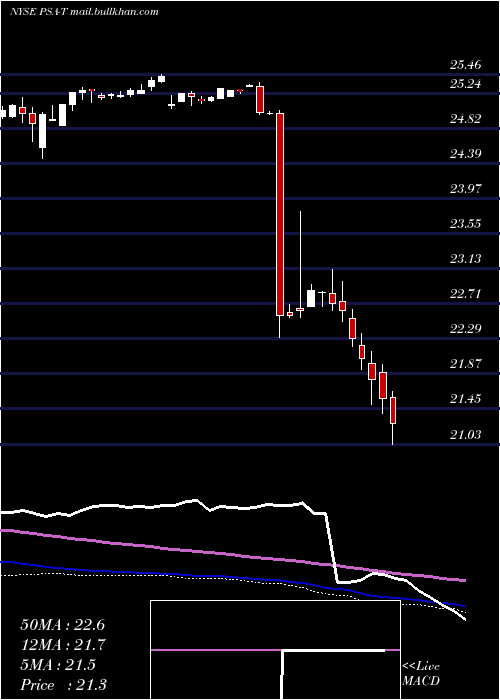Click the 24.82 price axis label
The width and height of the screenshot is (500, 700).
click(x=466, y=119)
